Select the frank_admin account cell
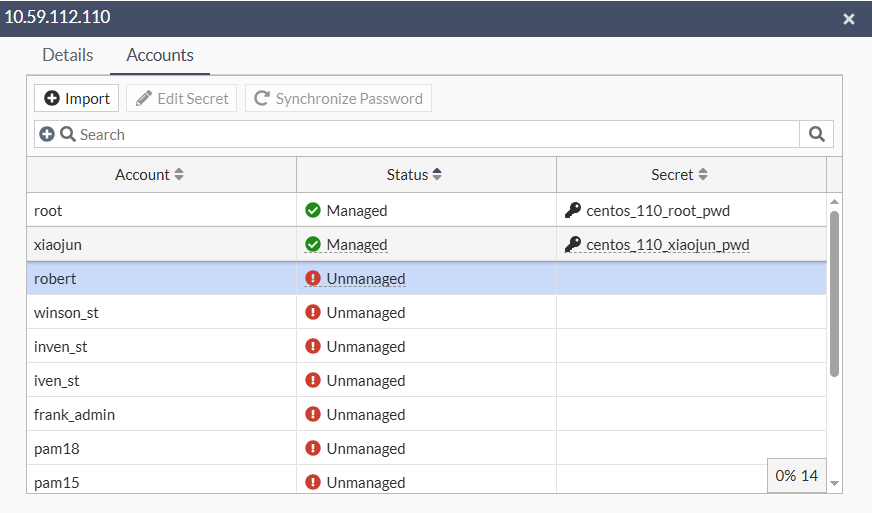Viewport: 872px width, 513px height. pyautogui.click(x=161, y=414)
